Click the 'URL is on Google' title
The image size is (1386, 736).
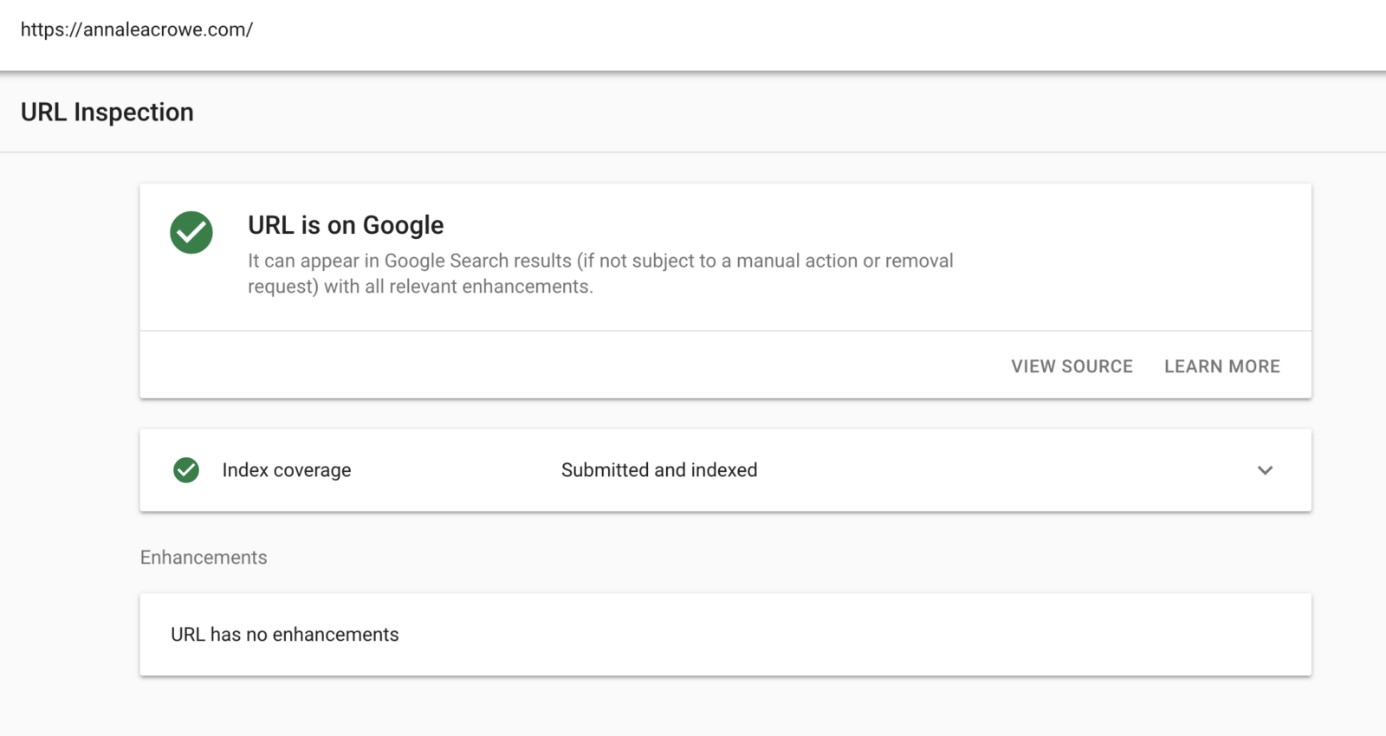click(x=345, y=225)
